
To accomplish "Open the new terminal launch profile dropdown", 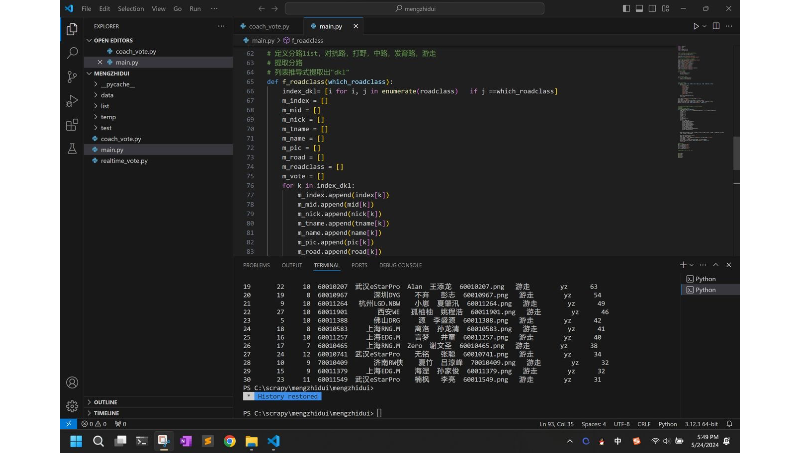I will tap(692, 265).
